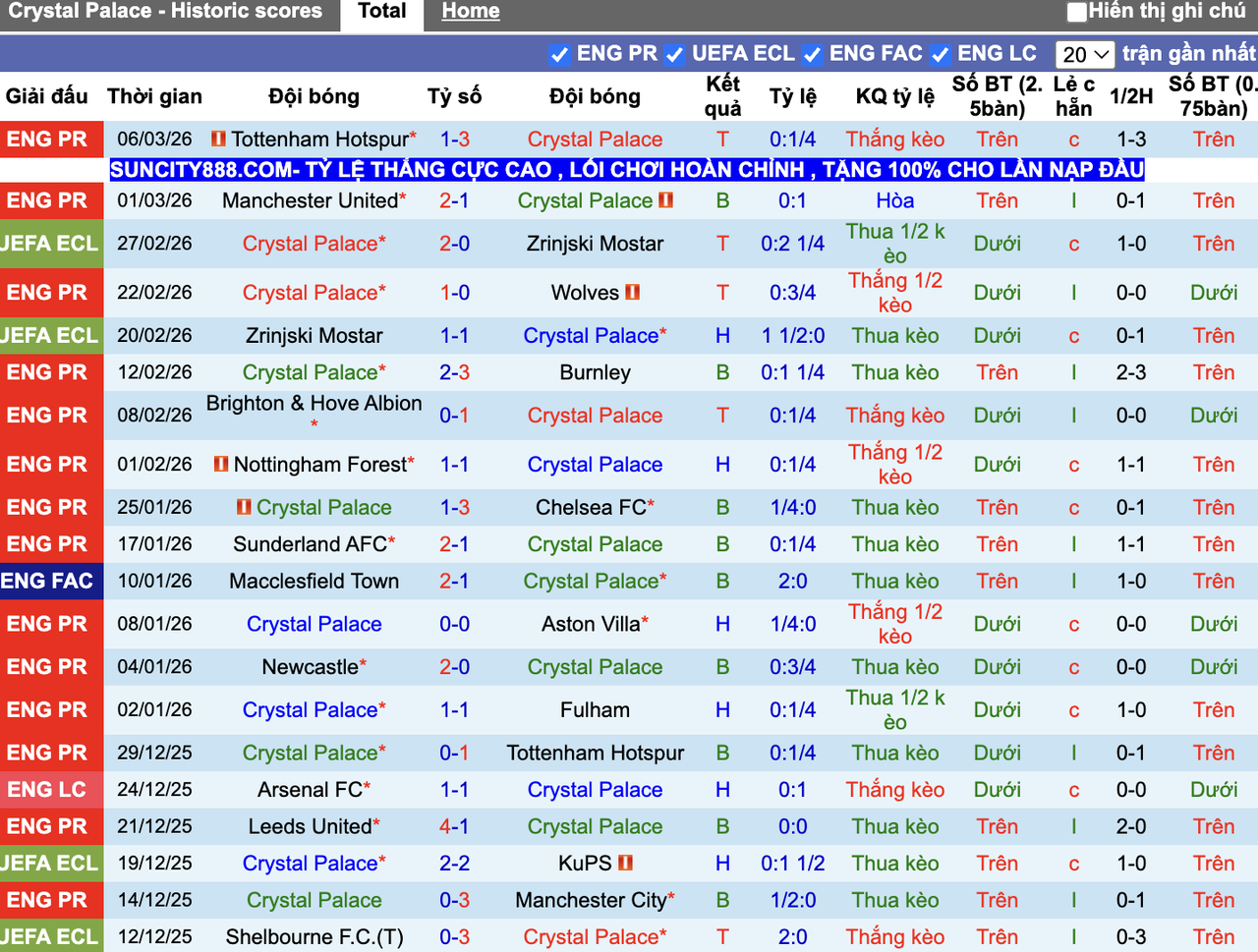Uncheck the ENG FAC filter checkbox
This screenshot has height=952, width=1258.
pos(812,55)
